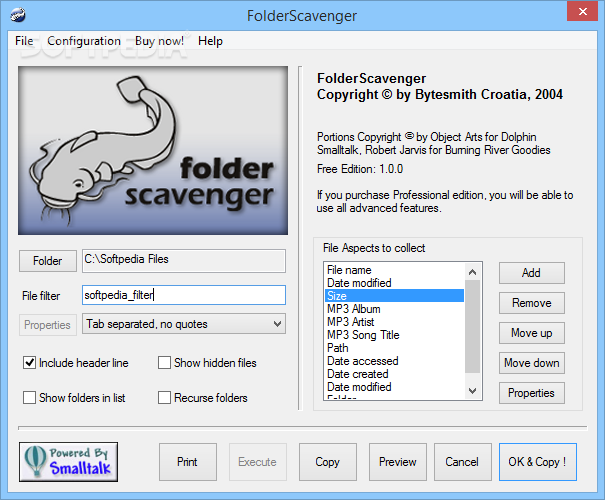Click the Copy button

coord(328,462)
